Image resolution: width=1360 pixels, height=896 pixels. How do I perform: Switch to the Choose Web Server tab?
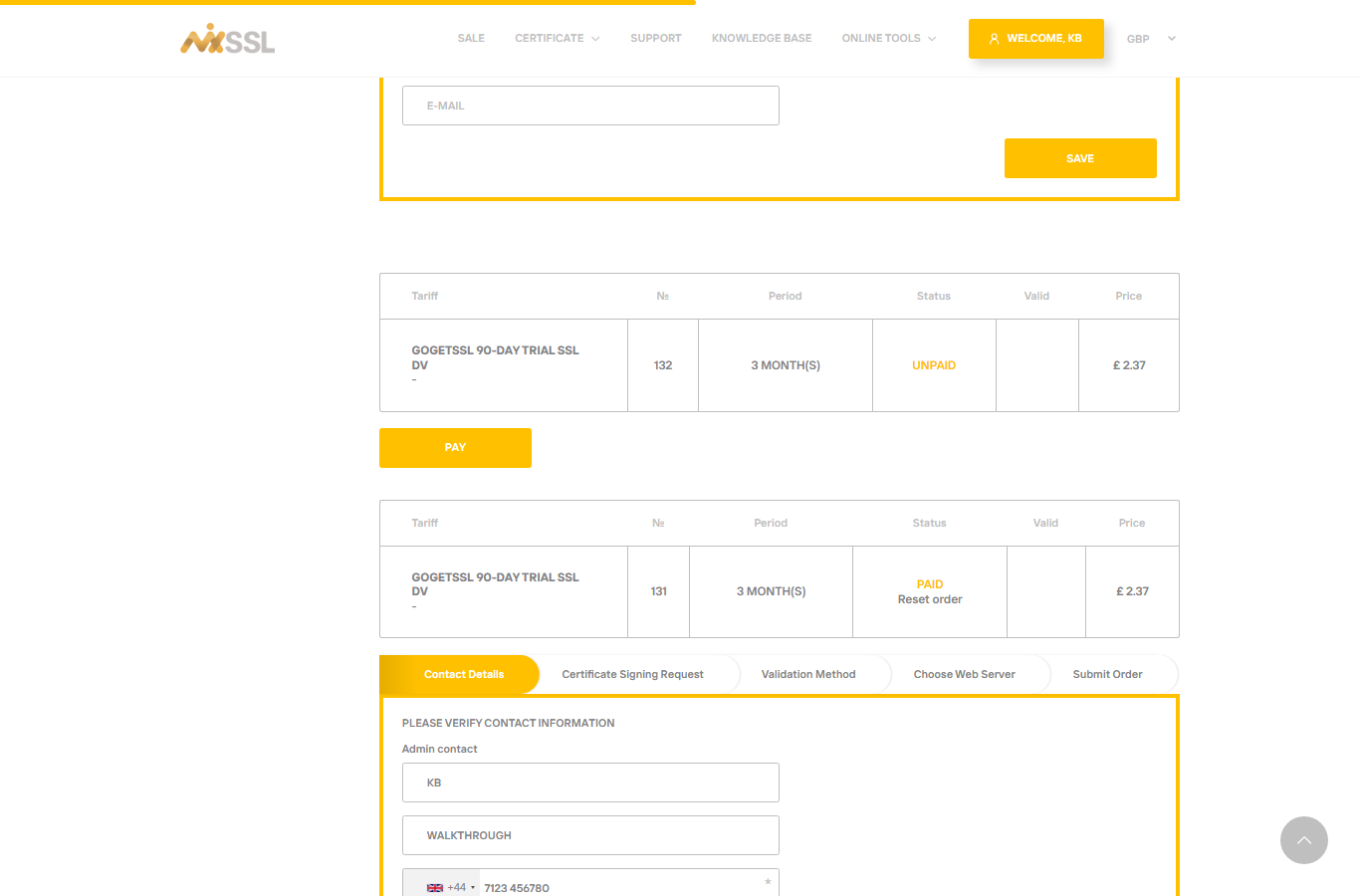pos(964,675)
